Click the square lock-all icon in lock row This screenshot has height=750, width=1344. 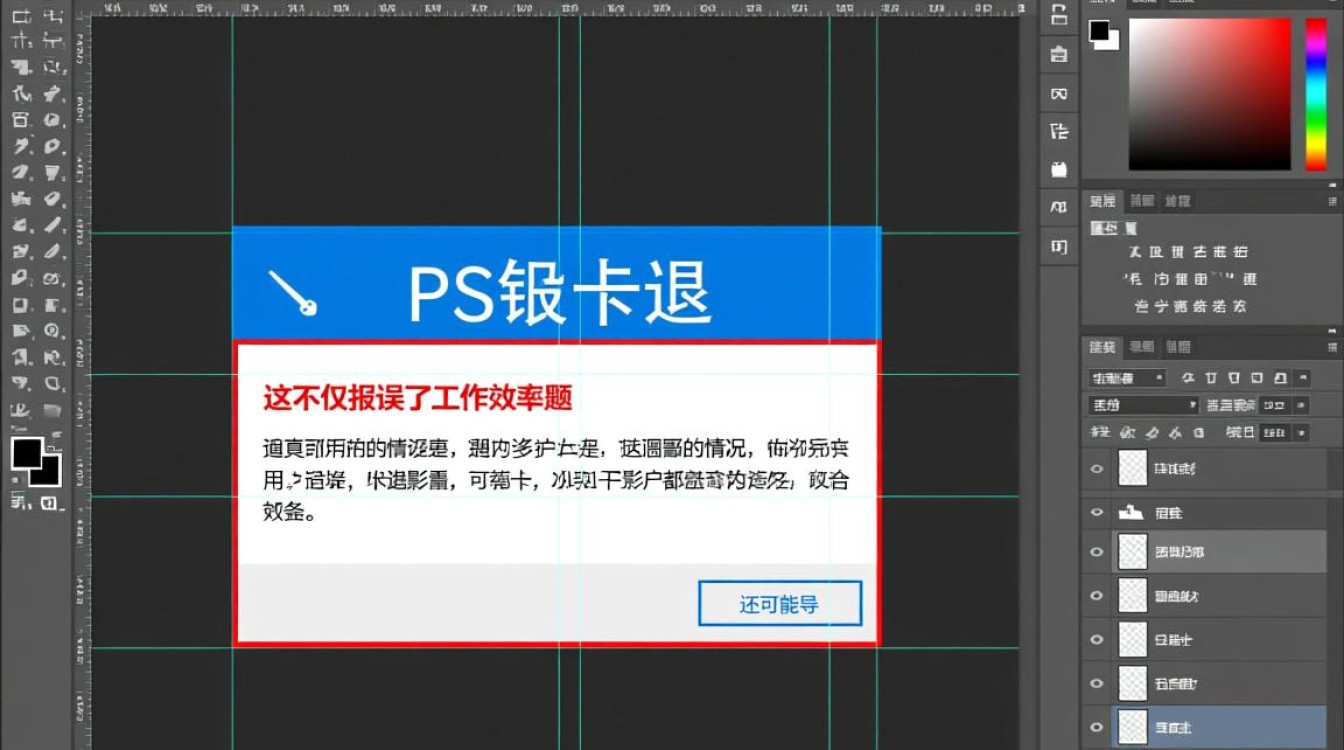[x=1199, y=432]
